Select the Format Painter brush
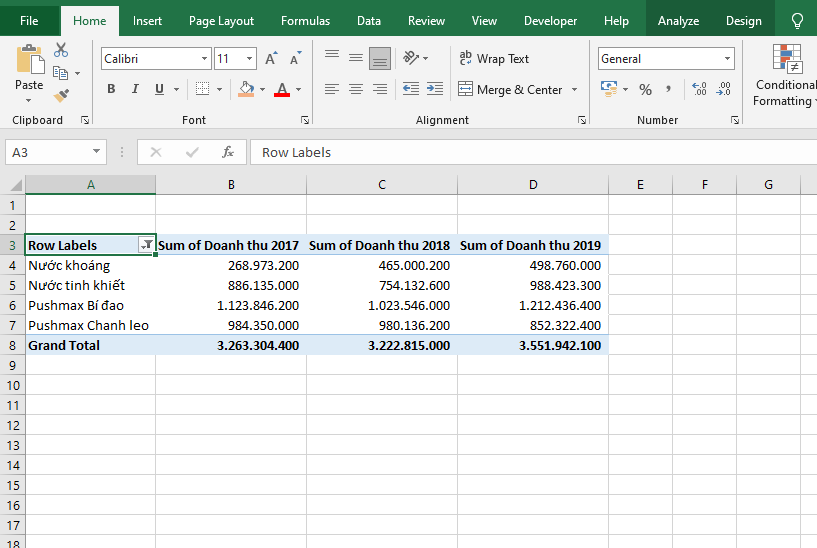The width and height of the screenshot is (817, 548). pos(61,96)
